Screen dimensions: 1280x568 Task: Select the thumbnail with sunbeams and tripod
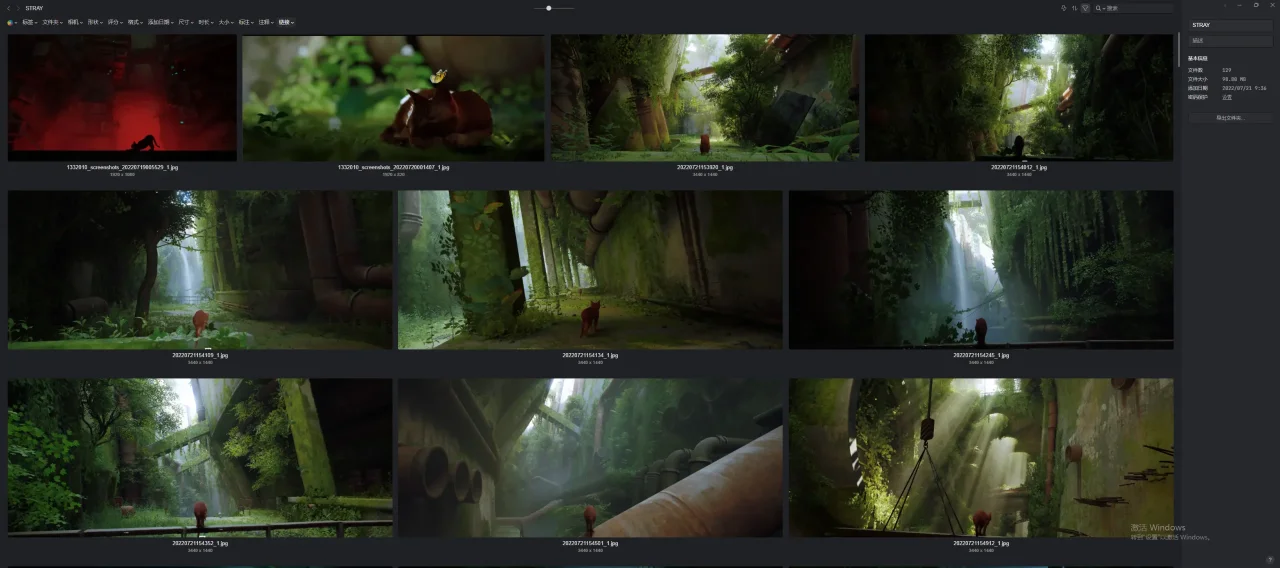[x=981, y=458]
